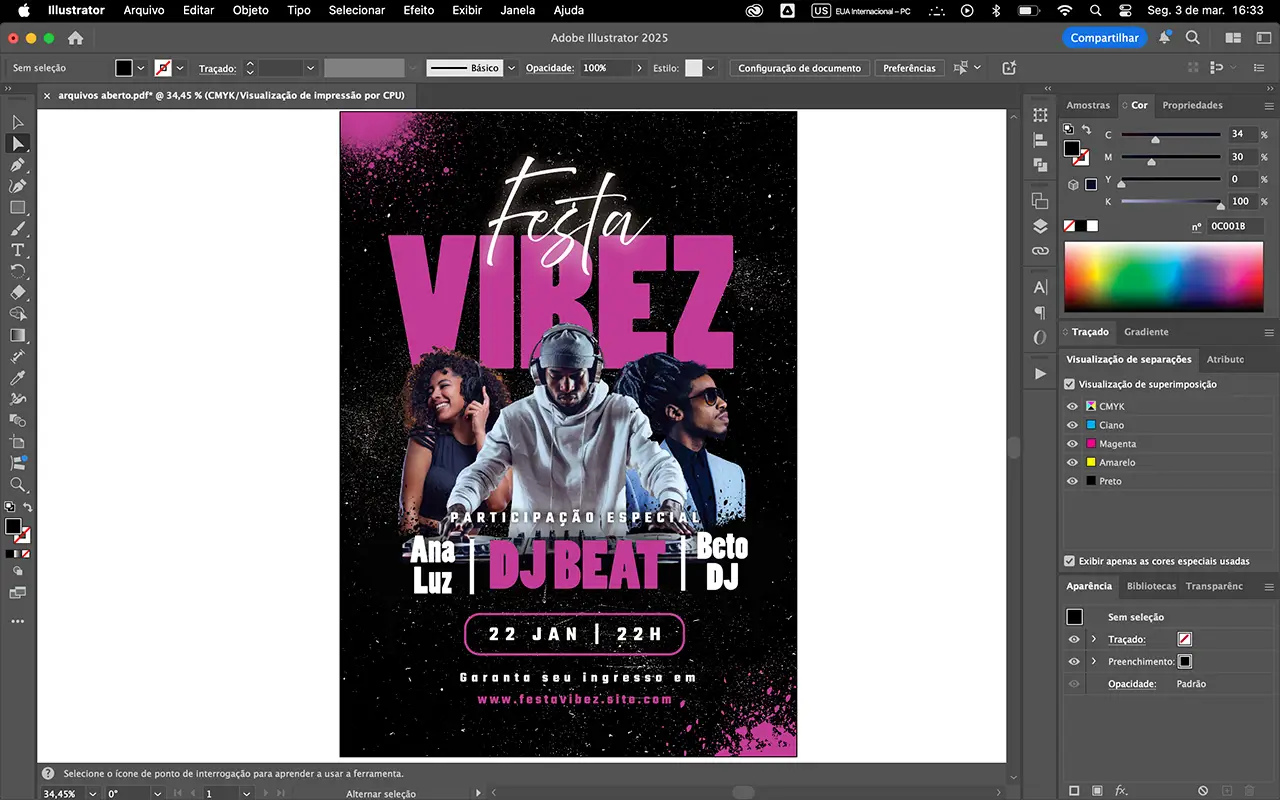Image resolution: width=1280 pixels, height=800 pixels.
Task: Hide the Magenta separation eye icon
Action: pyautogui.click(x=1072, y=444)
